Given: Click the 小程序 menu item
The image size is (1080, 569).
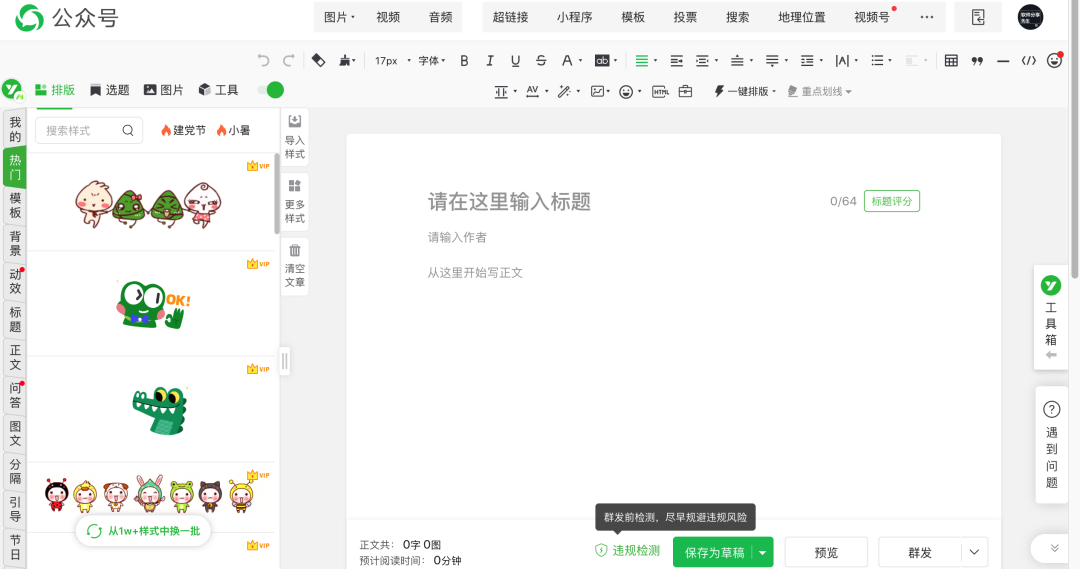Looking at the screenshot, I should click(x=574, y=17).
